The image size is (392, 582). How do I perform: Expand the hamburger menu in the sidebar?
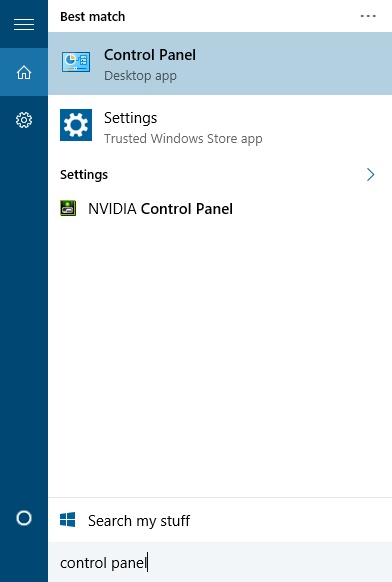[x=24, y=24]
